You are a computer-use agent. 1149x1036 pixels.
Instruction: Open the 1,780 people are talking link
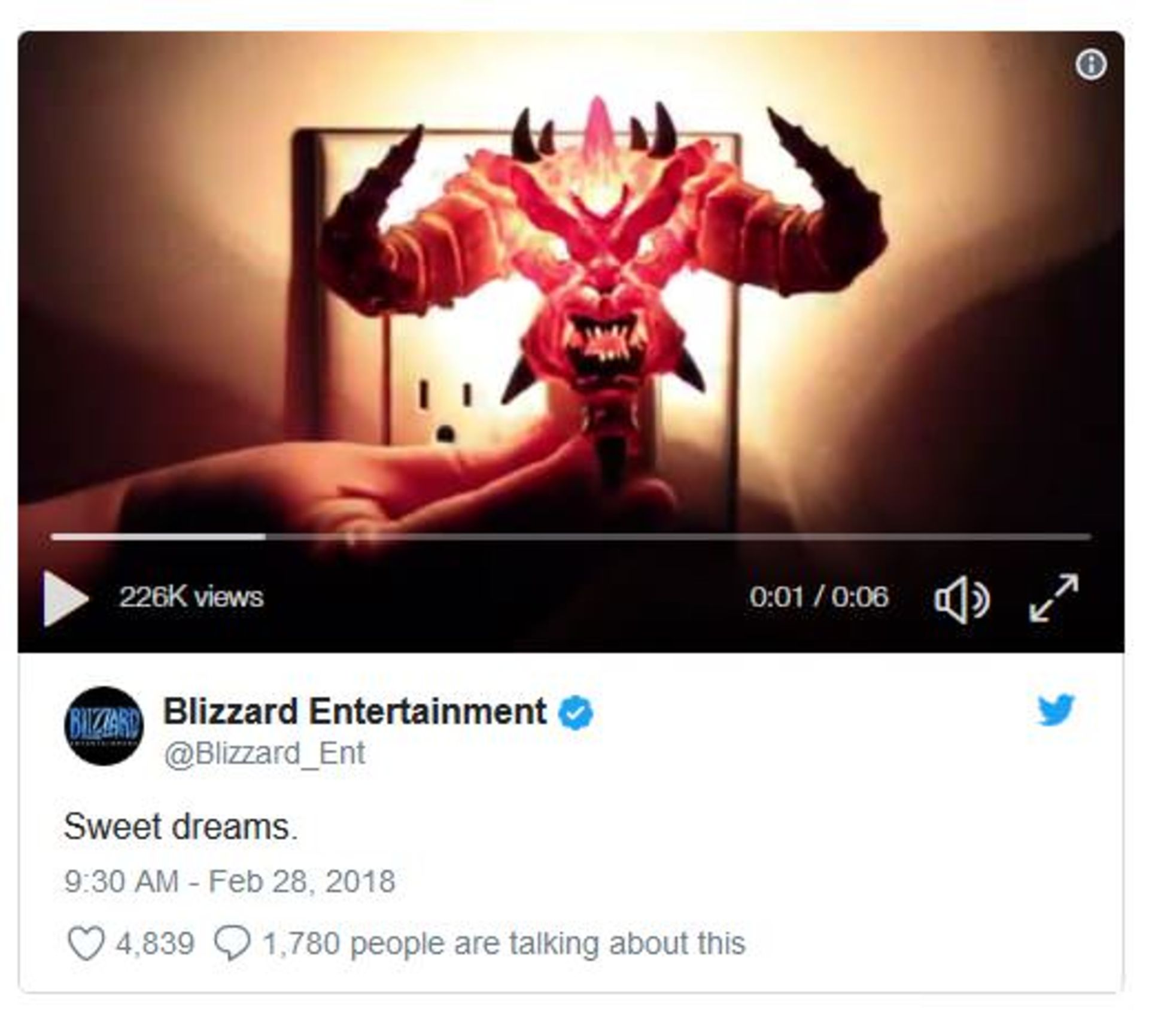click(504, 944)
